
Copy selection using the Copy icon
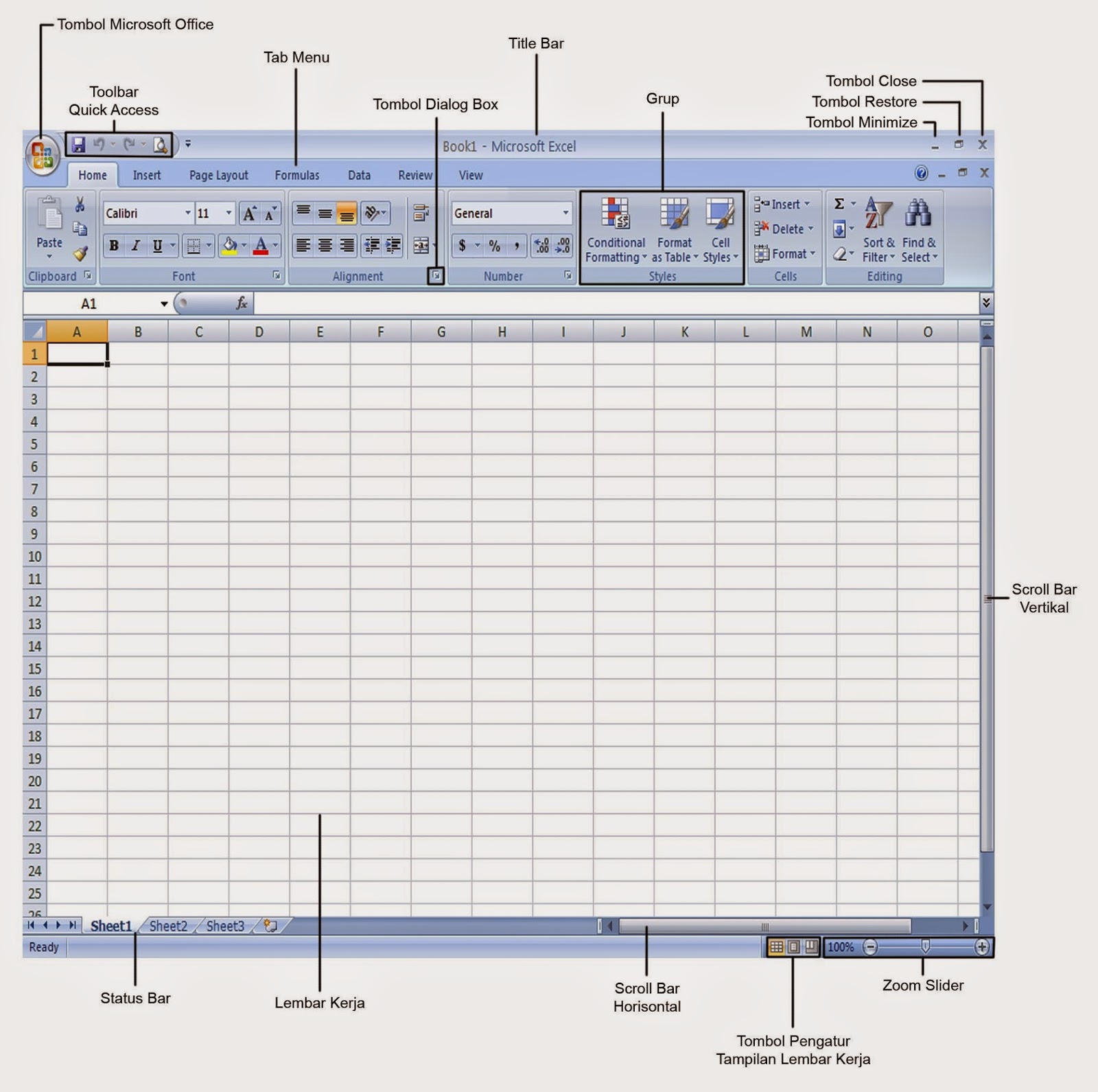pos(80,229)
